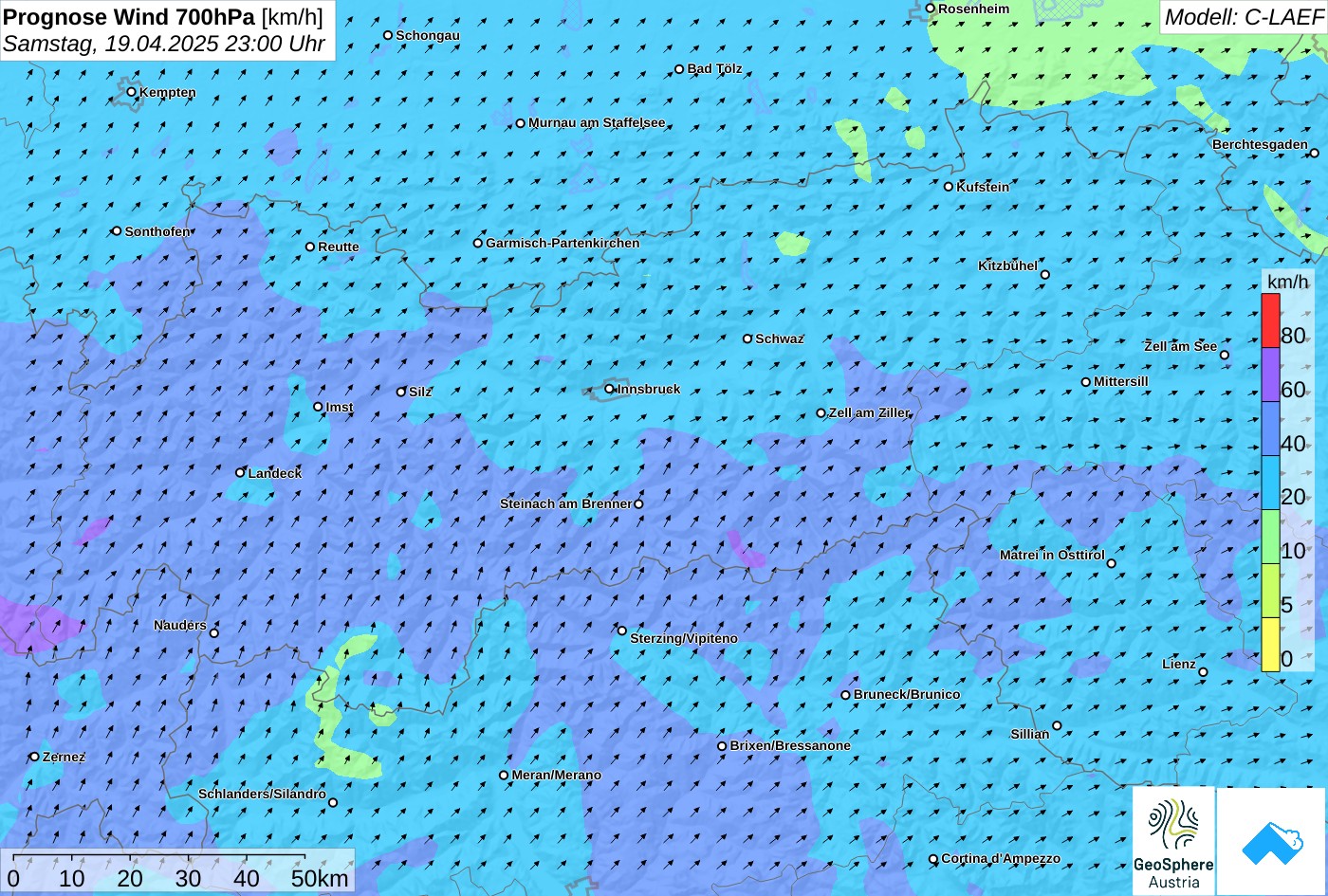Click the Schlanders/Silandro marker
The height and width of the screenshot is (896, 1328).
pos(332,803)
